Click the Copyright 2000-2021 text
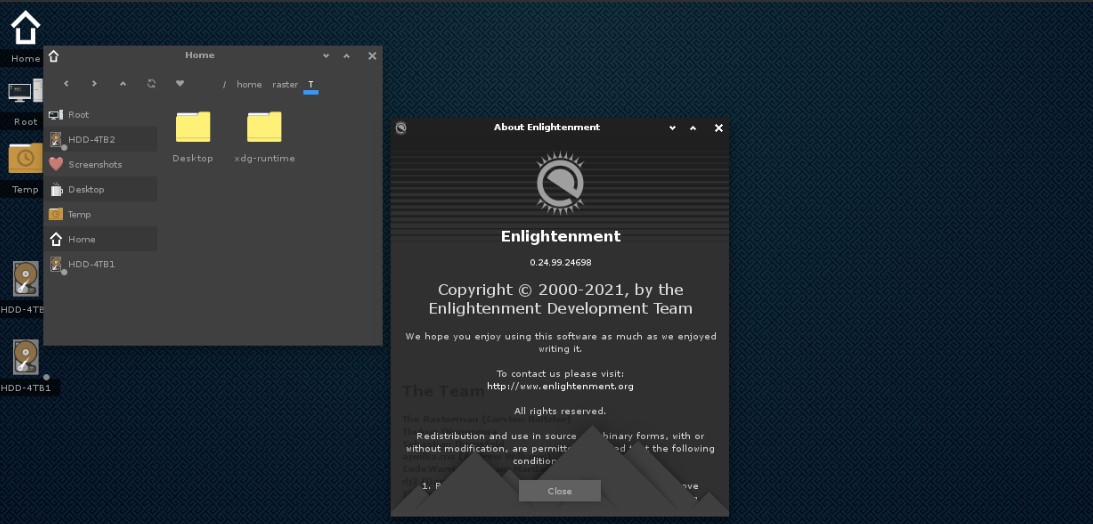The width and height of the screenshot is (1093, 524). click(560, 299)
